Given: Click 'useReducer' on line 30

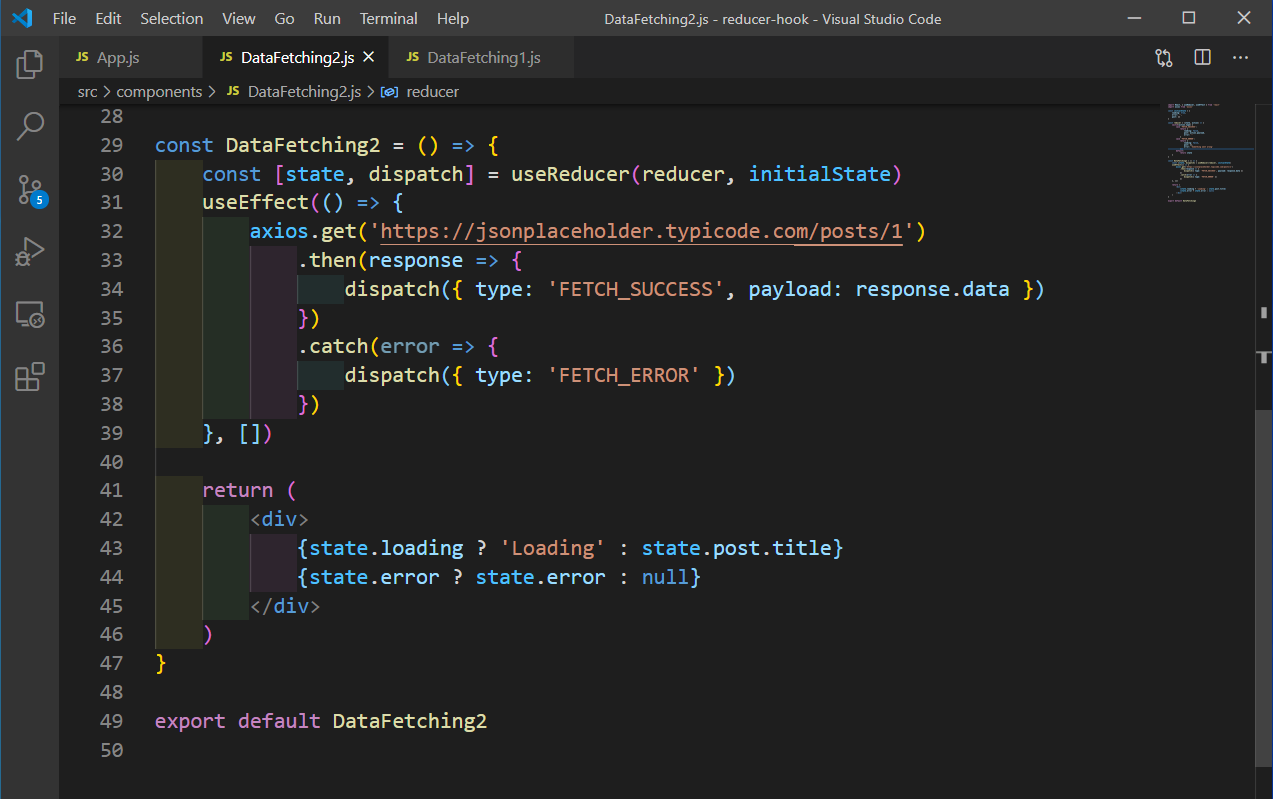Looking at the screenshot, I should [570, 175].
